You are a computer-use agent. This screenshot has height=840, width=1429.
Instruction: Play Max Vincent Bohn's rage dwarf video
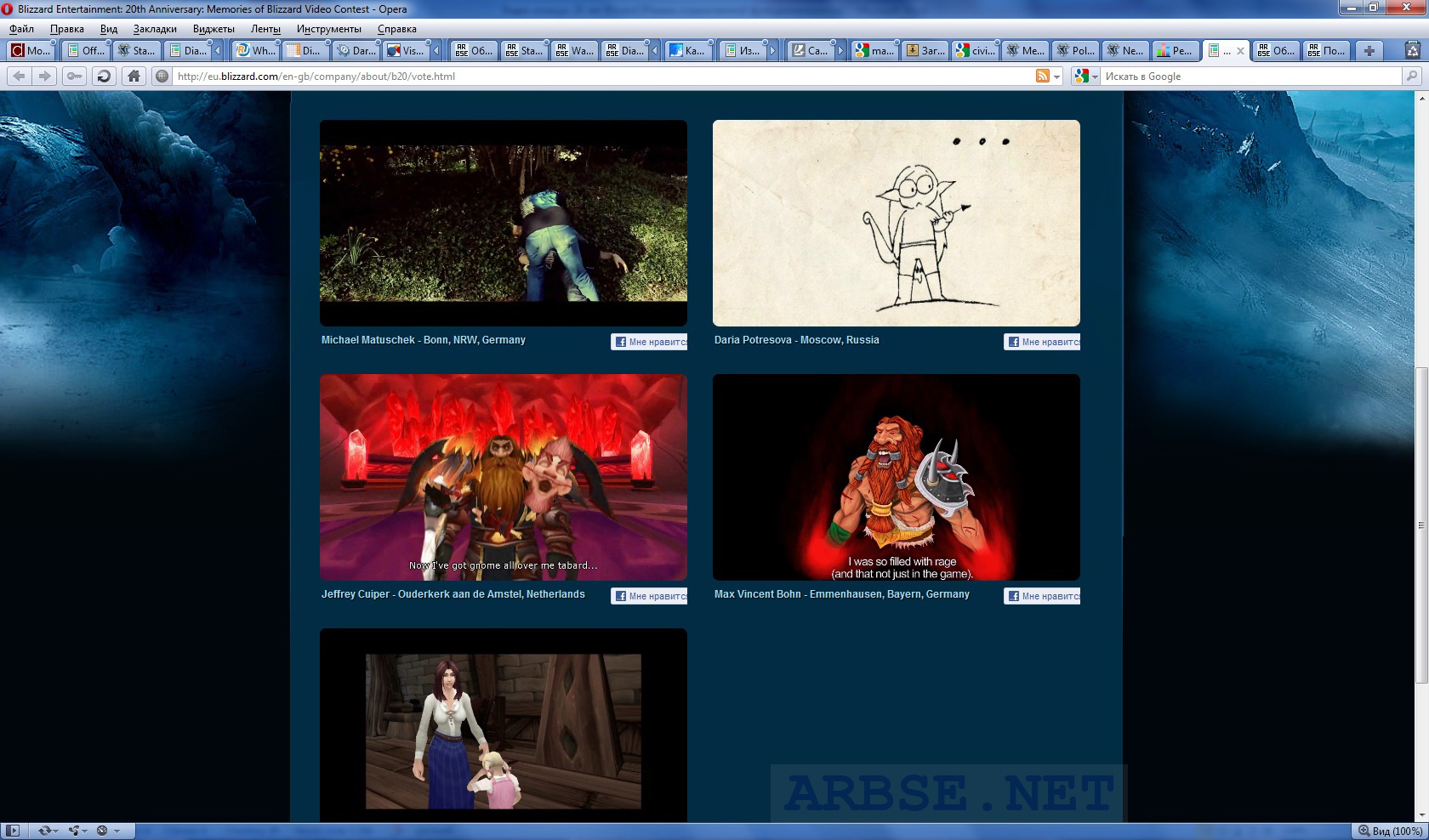(x=897, y=477)
